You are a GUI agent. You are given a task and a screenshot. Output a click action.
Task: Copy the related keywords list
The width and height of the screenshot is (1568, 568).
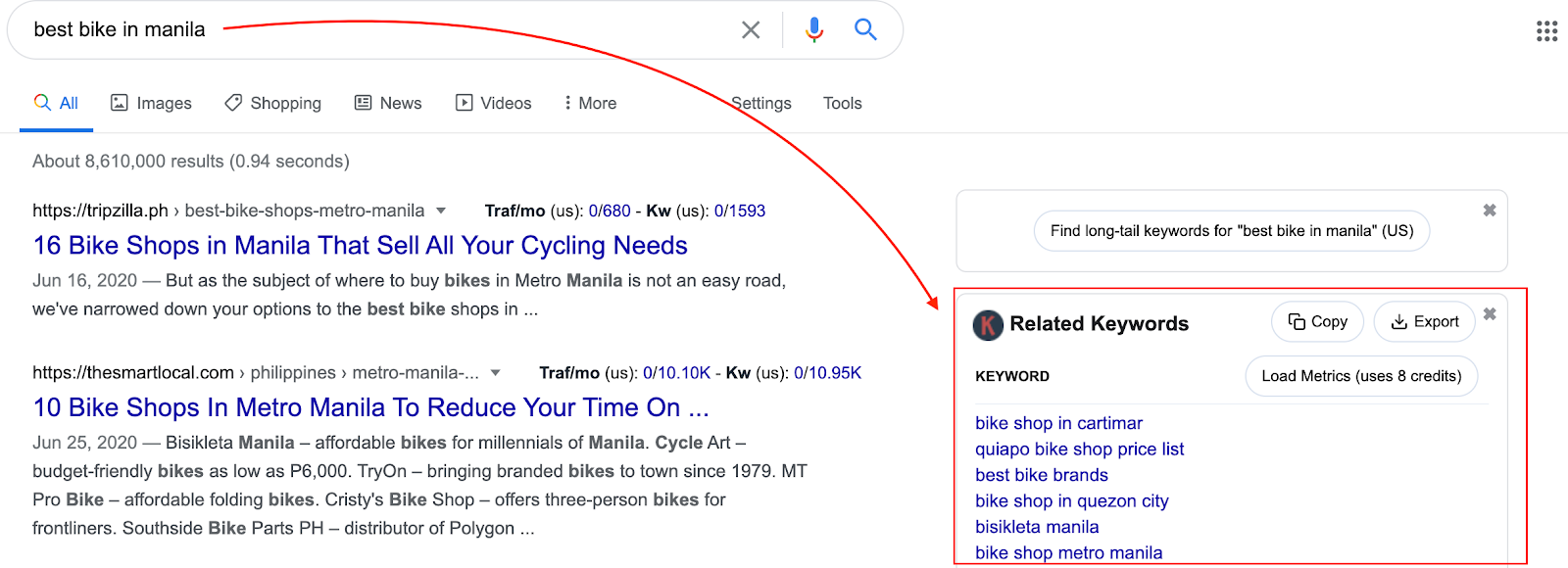point(1317,322)
